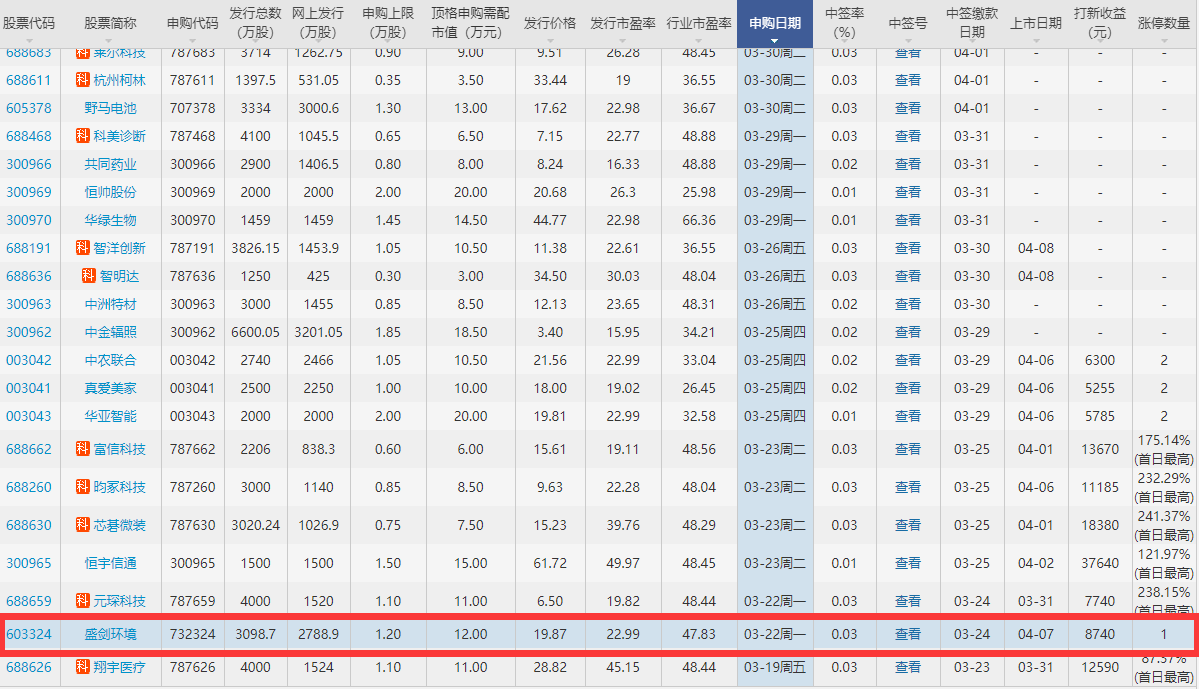Click 查看 lottery numbers for 野马电池
The width and height of the screenshot is (1199, 689).
click(x=908, y=109)
